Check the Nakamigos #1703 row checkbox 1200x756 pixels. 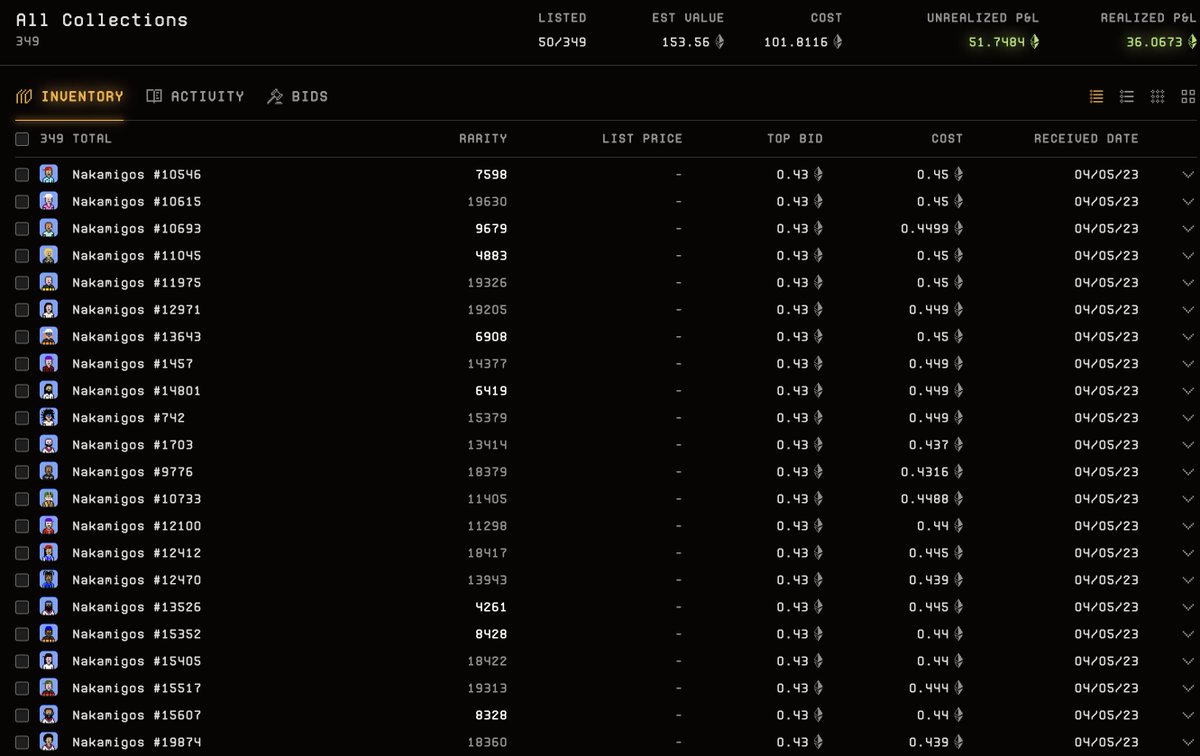coord(22,444)
